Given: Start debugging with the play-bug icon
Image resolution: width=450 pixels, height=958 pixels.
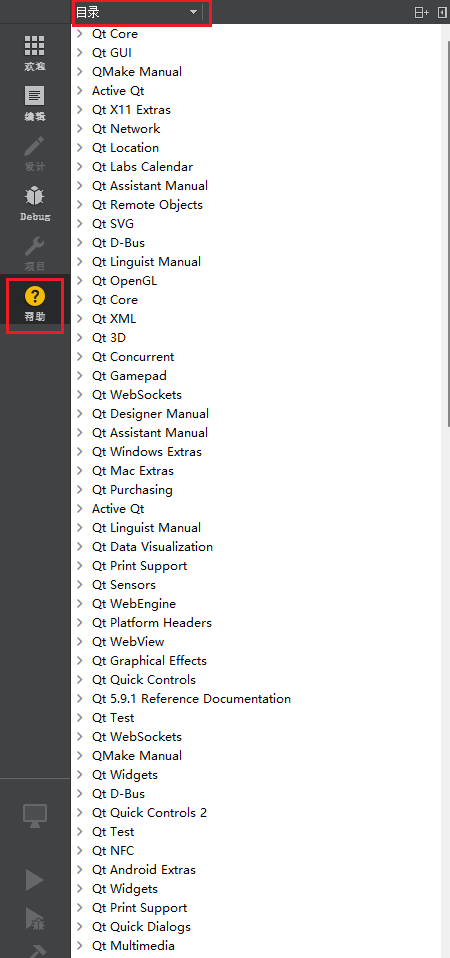Looking at the screenshot, I should tap(35, 920).
